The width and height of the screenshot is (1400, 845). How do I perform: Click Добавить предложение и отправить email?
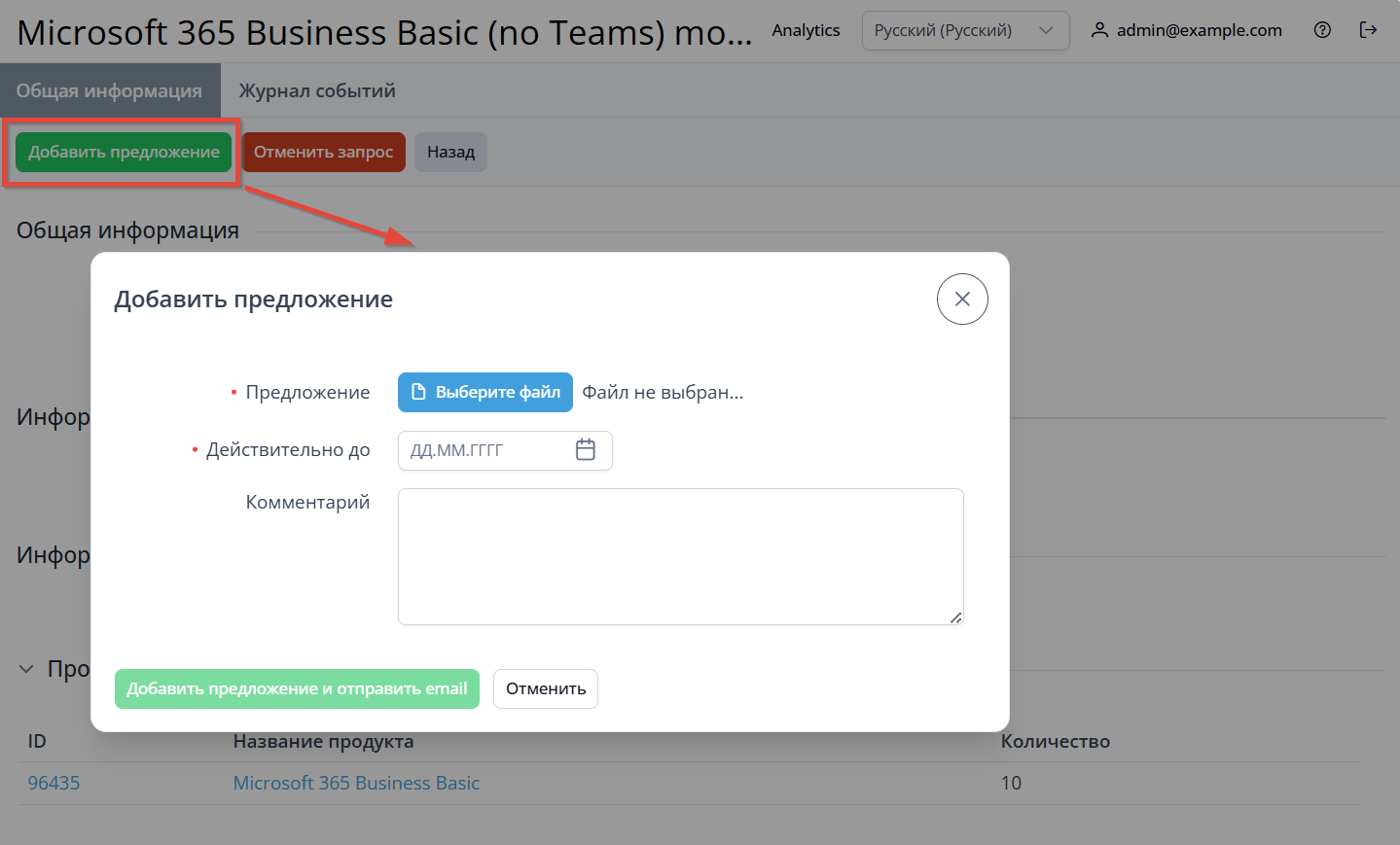[297, 688]
